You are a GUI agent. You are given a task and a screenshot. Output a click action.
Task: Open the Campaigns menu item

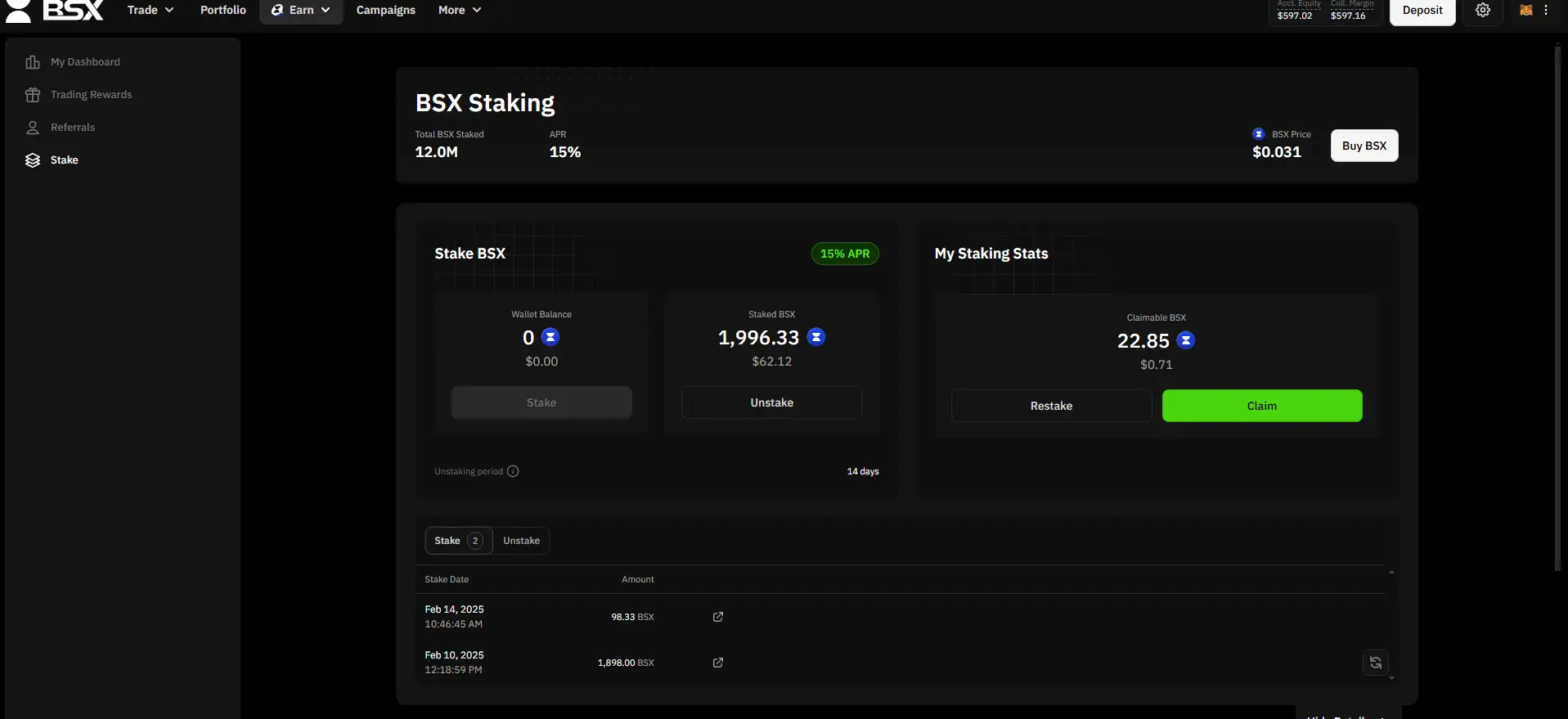[385, 11]
